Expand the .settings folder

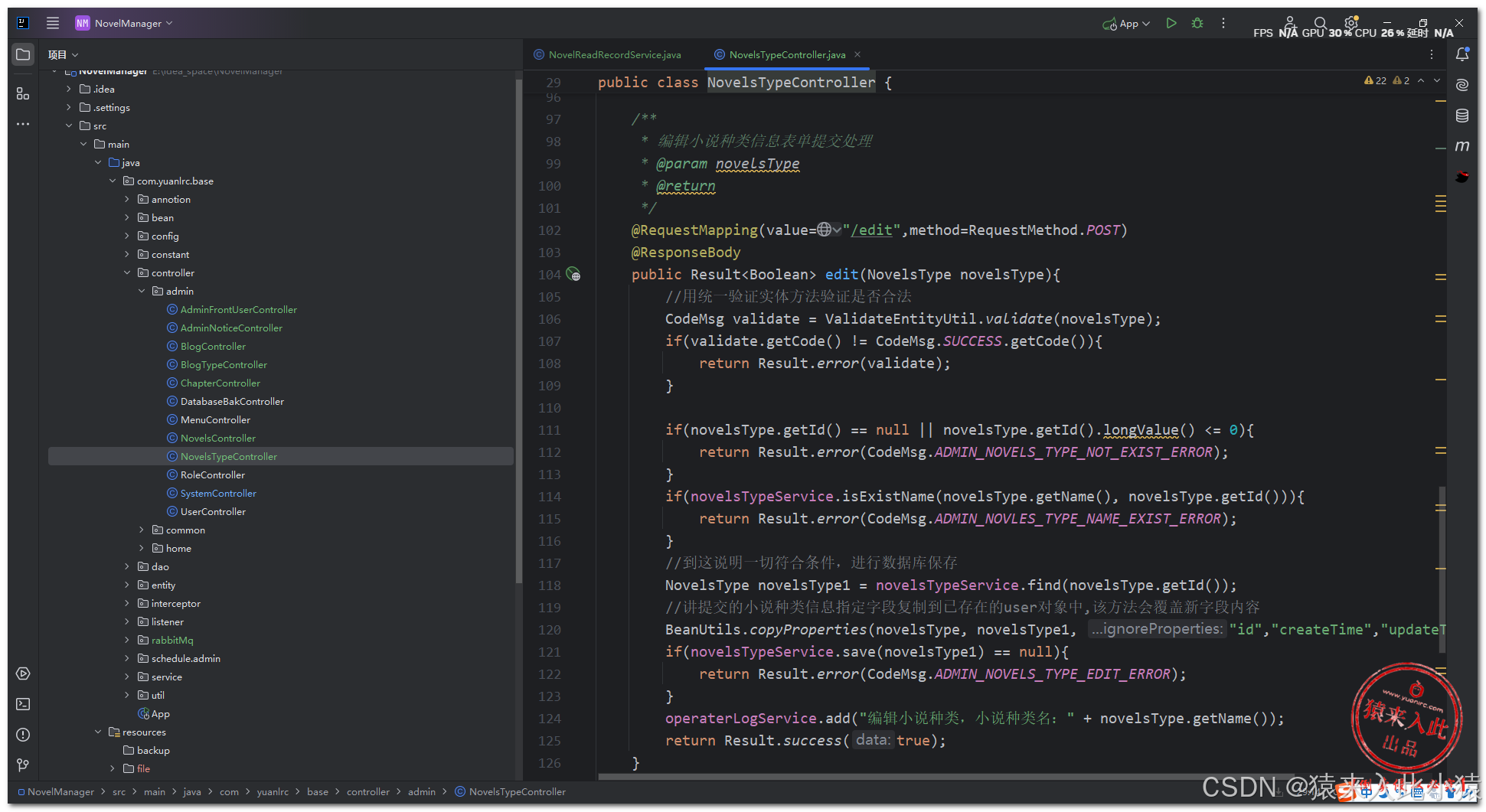coord(69,107)
